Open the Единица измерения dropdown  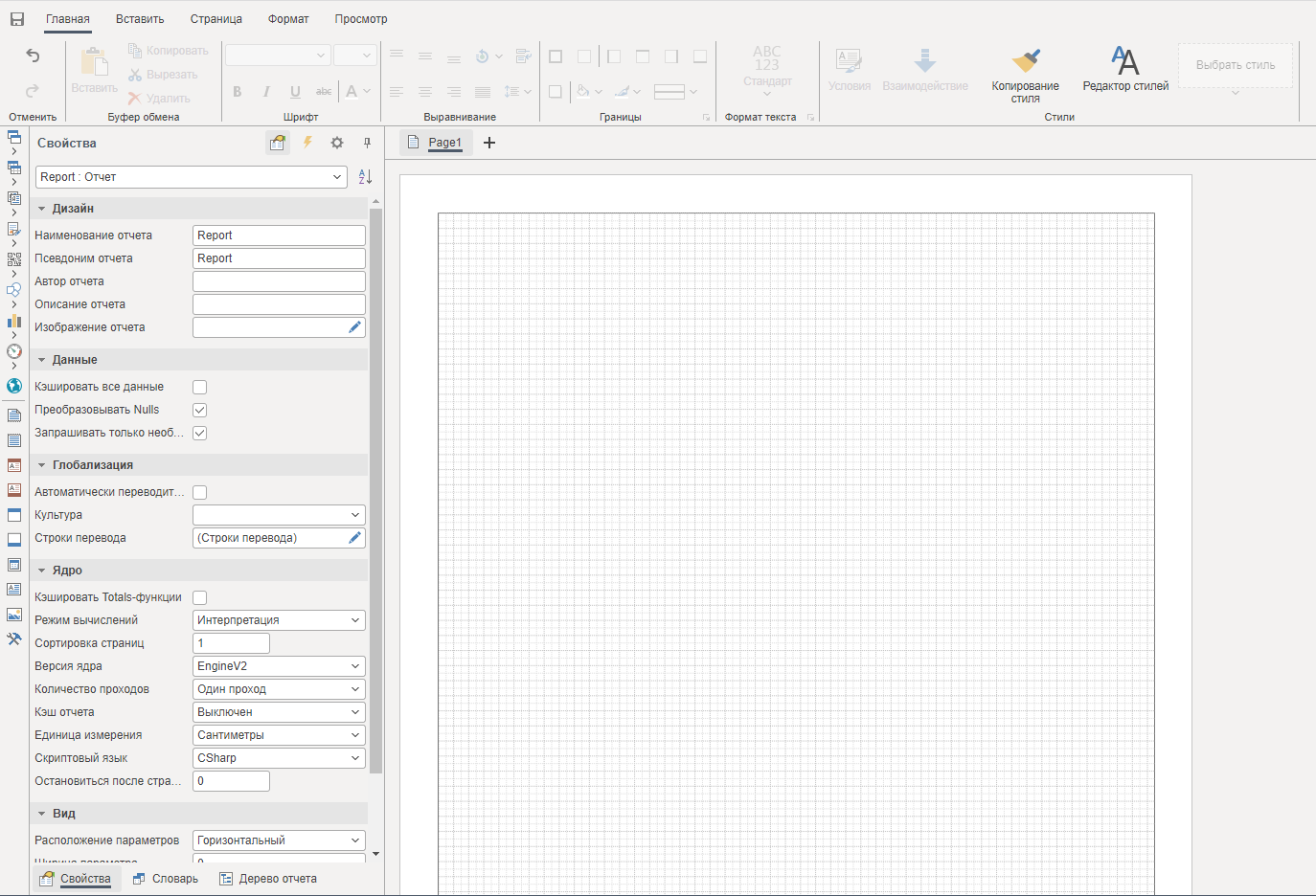[x=279, y=735]
